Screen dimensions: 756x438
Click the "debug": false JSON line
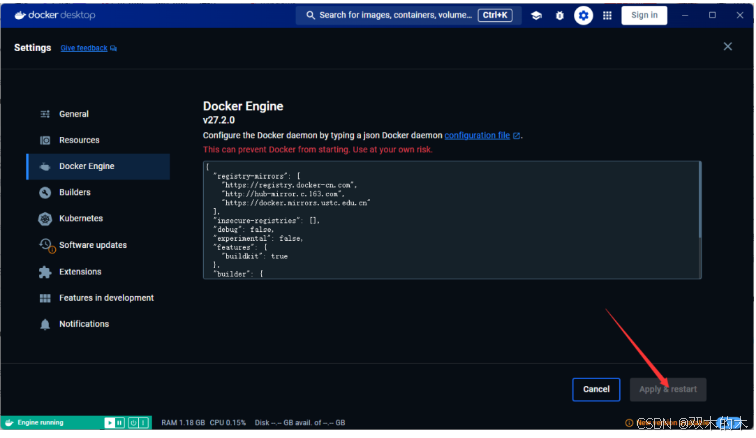(x=243, y=230)
